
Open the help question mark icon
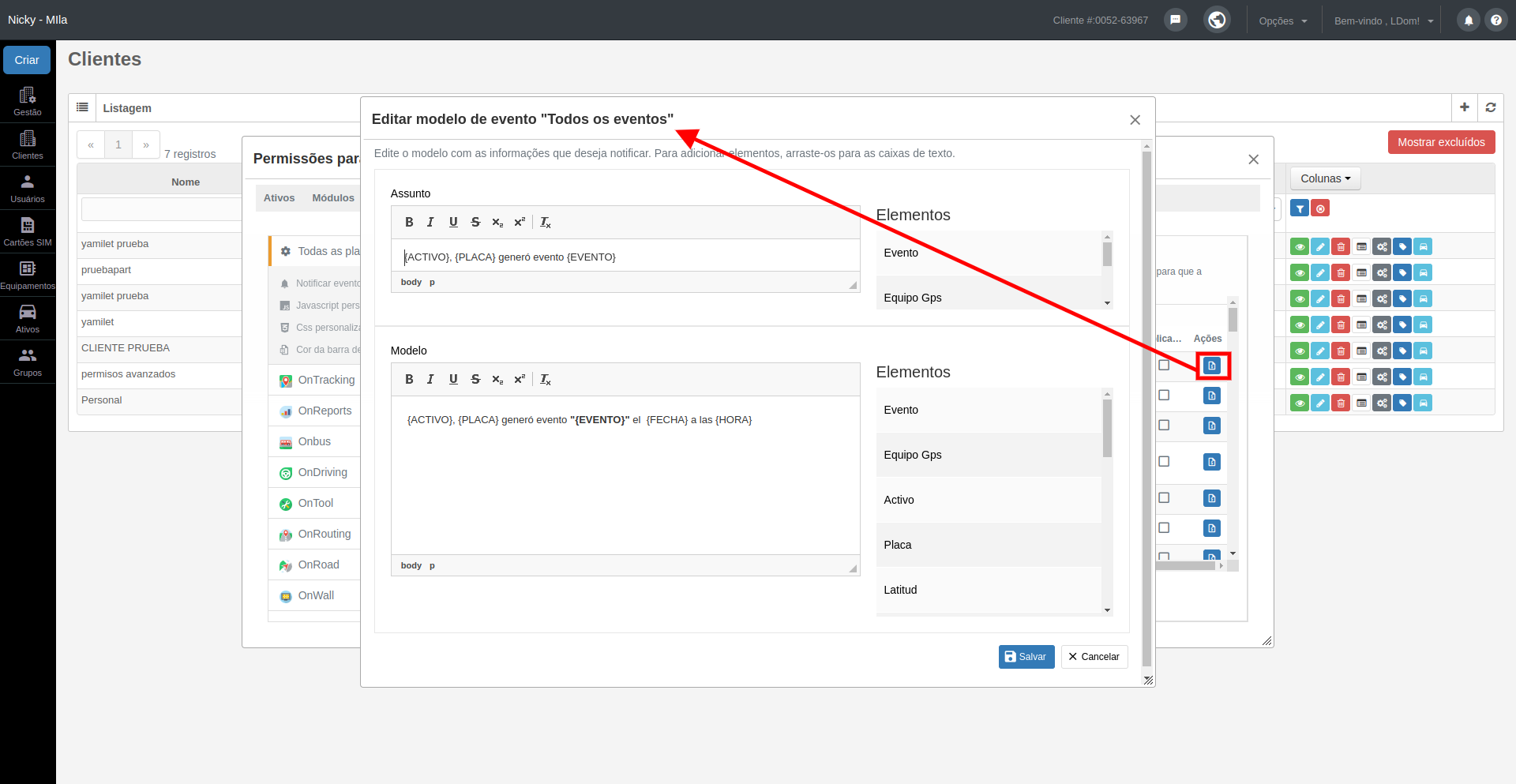(1495, 21)
